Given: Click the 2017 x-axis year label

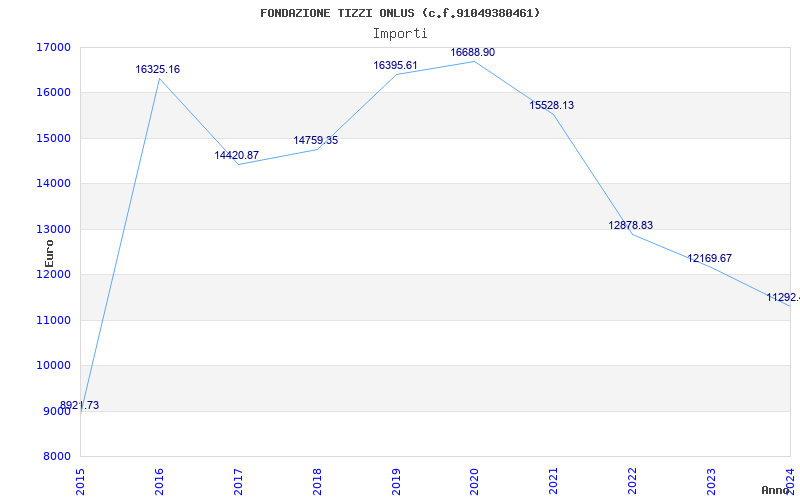Looking at the screenshot, I should (238, 481).
